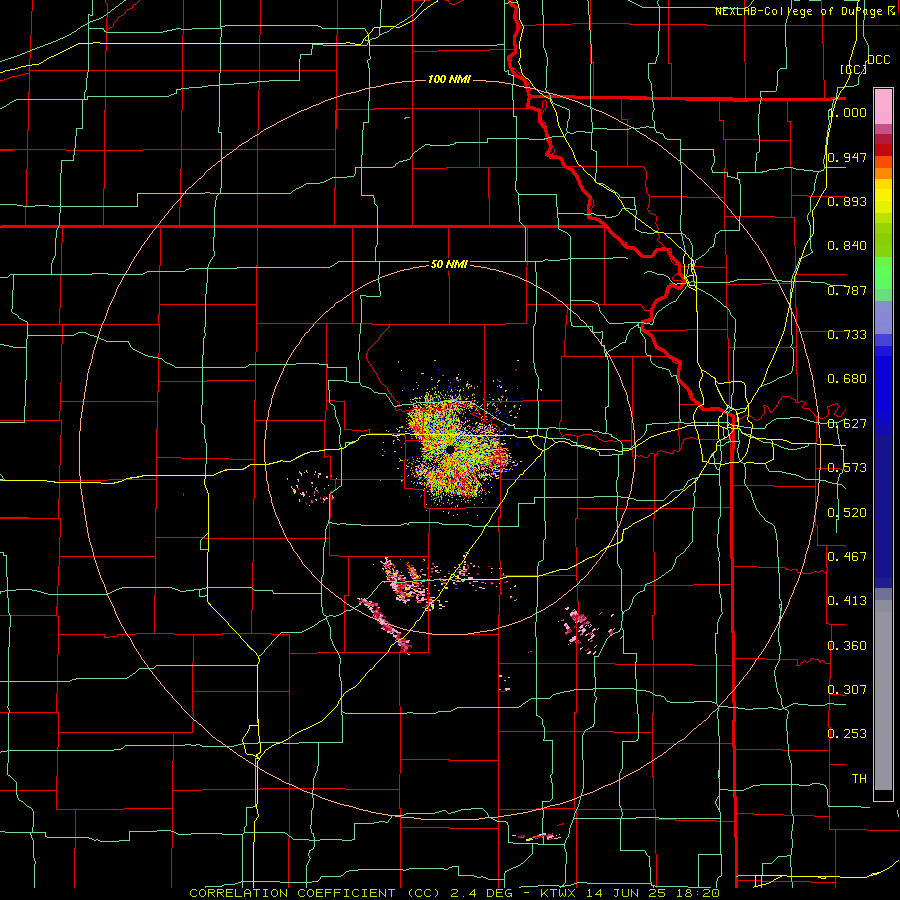This screenshot has height=900, width=900.
Task: Pick the light pink top legend color
Action: click(x=883, y=106)
